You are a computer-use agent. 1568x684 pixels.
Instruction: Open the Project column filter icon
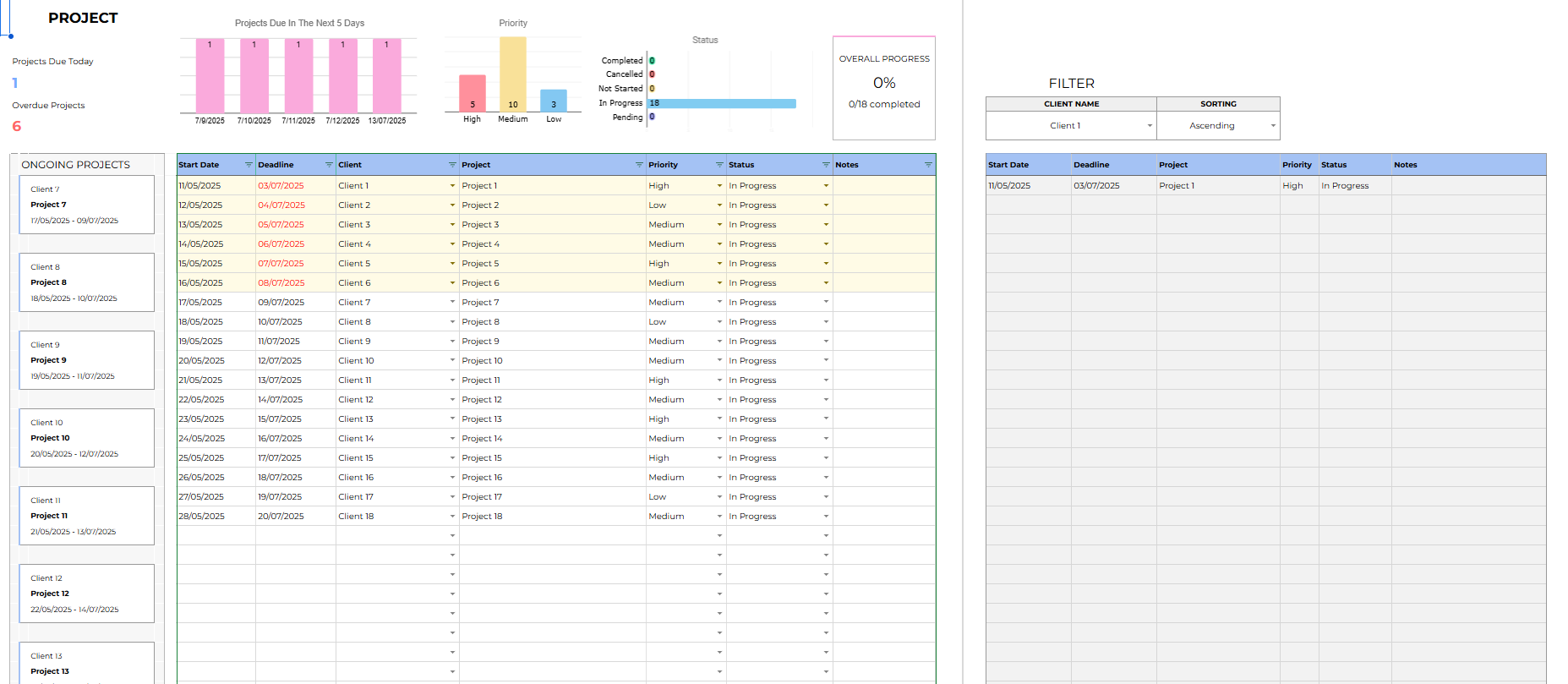639,165
